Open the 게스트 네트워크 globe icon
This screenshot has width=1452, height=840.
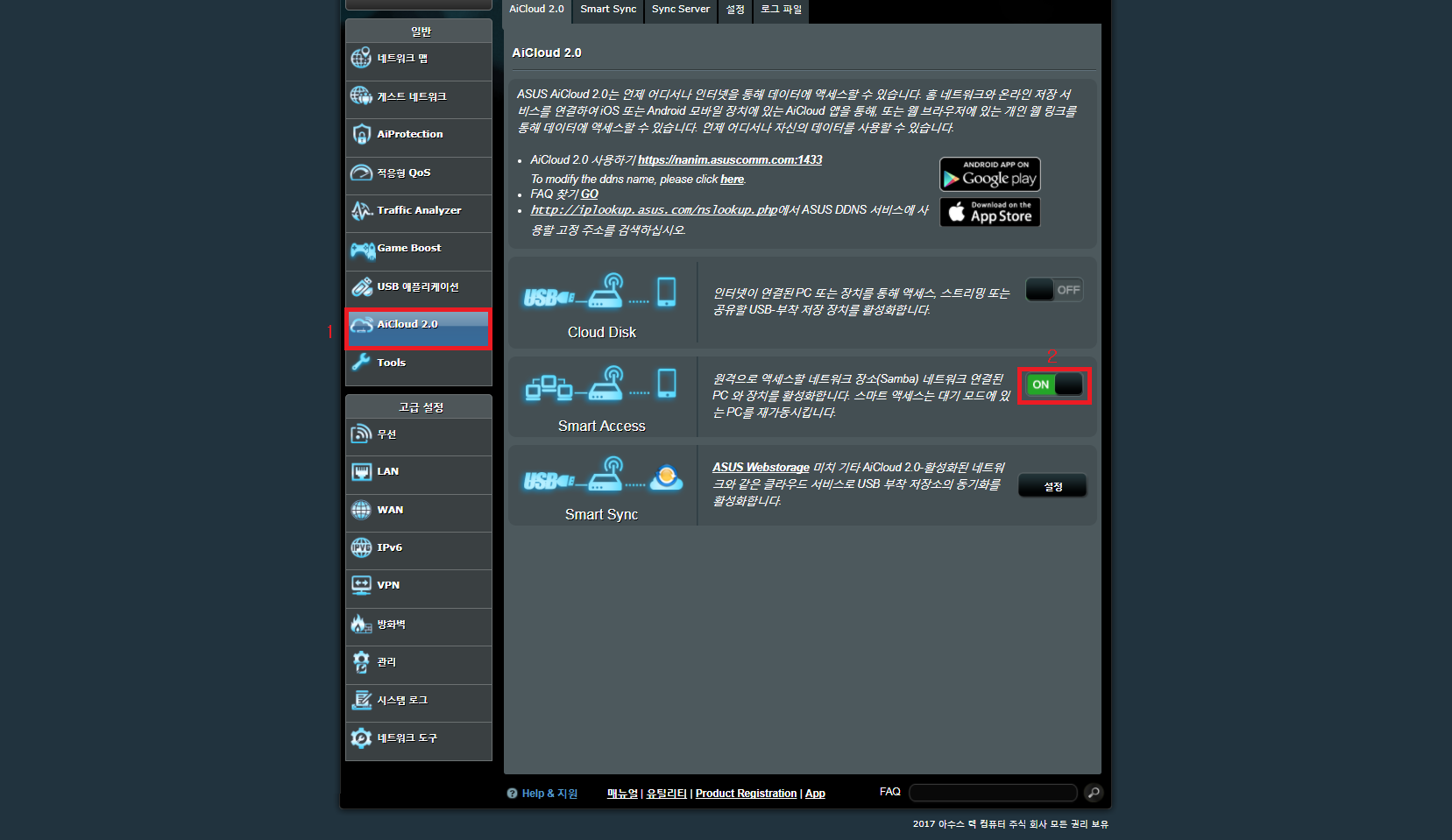click(x=361, y=95)
